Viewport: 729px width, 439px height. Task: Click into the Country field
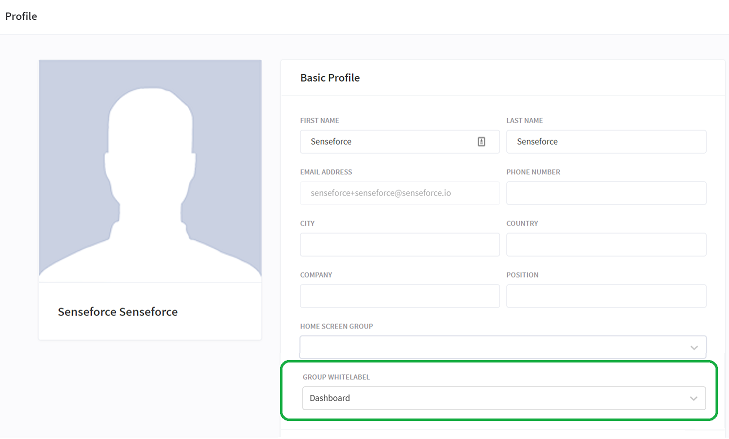[606, 245]
